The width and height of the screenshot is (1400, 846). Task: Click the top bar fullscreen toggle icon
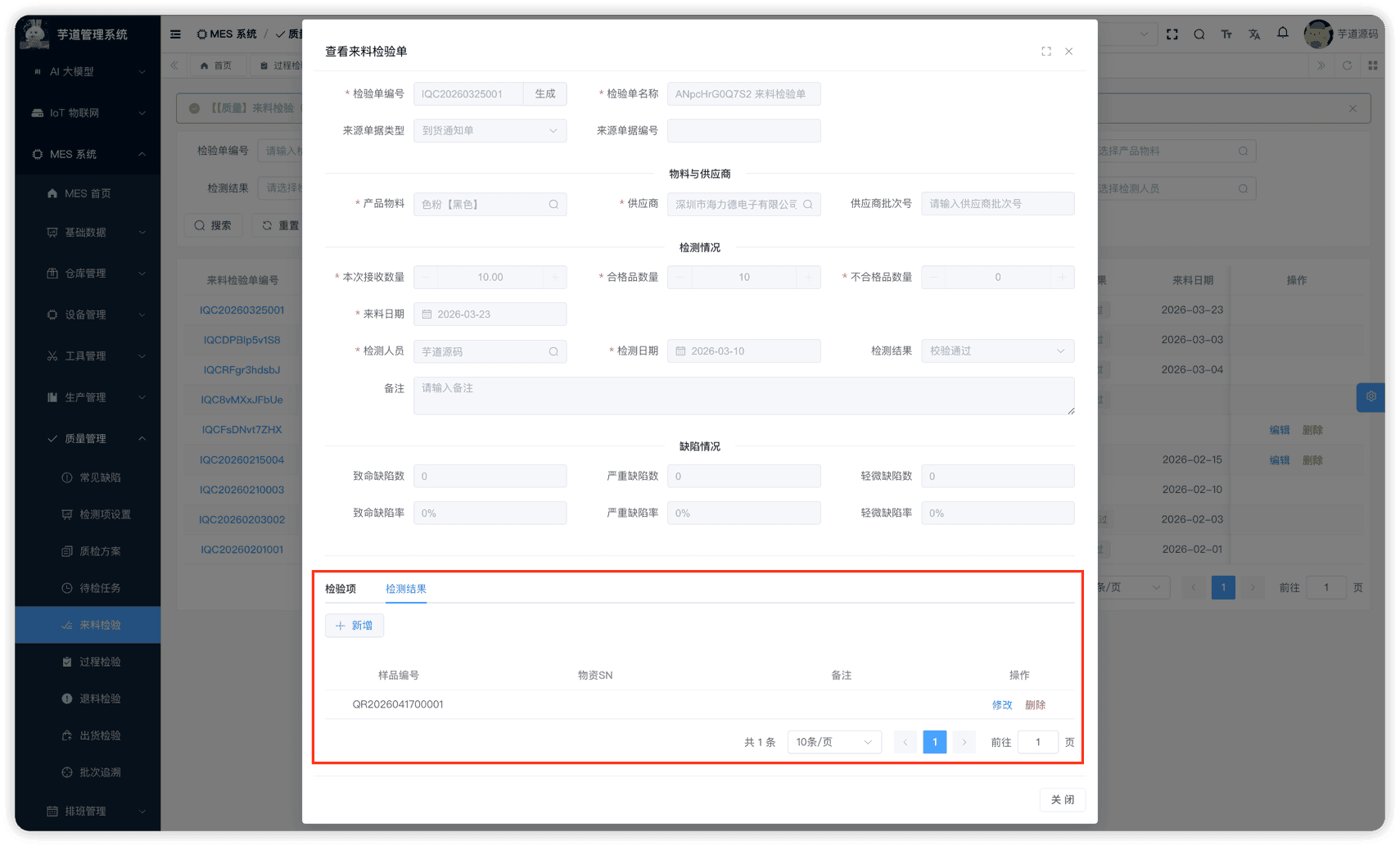(1172, 34)
